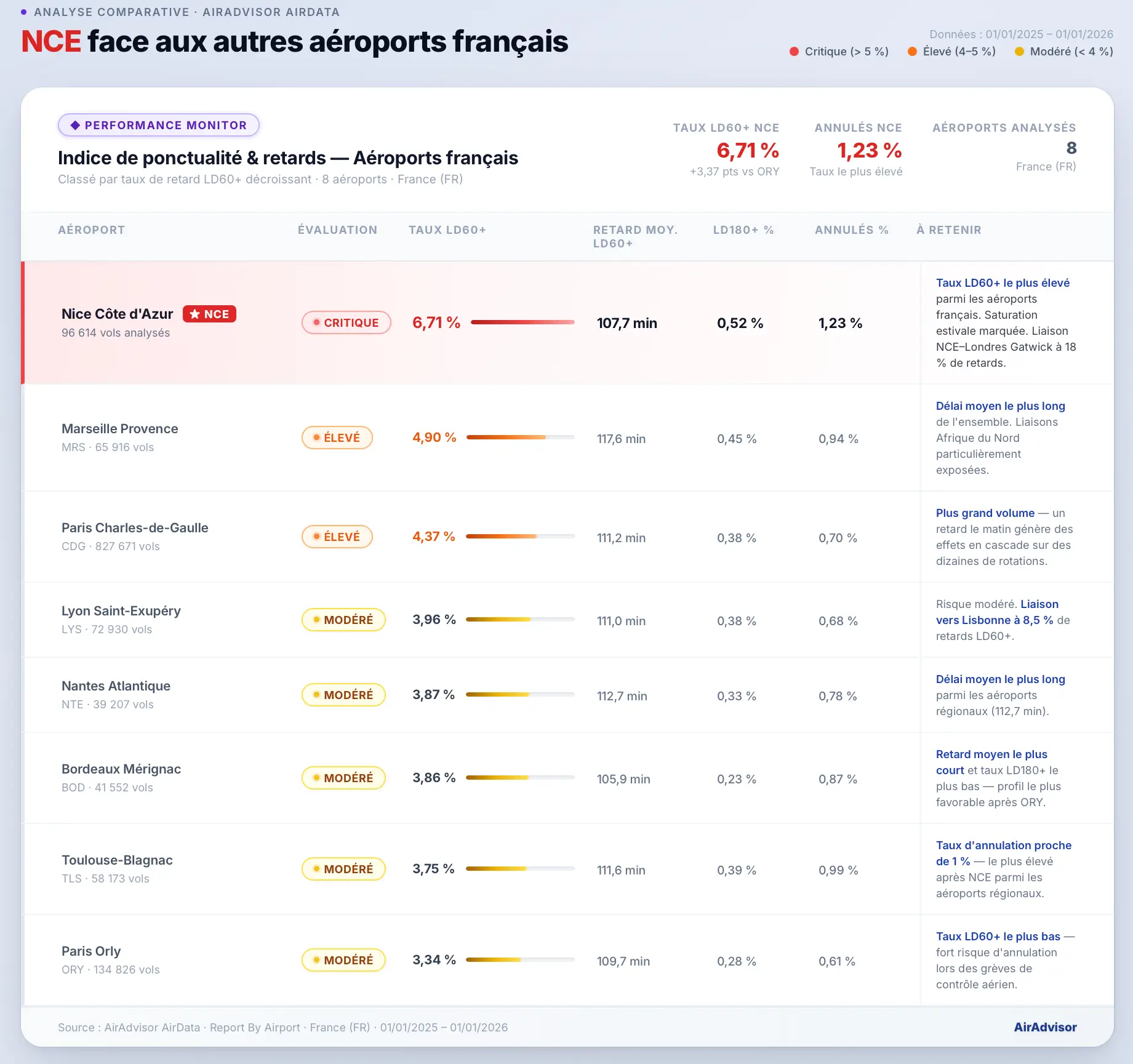Click the star icon in NCE badge

(x=194, y=314)
